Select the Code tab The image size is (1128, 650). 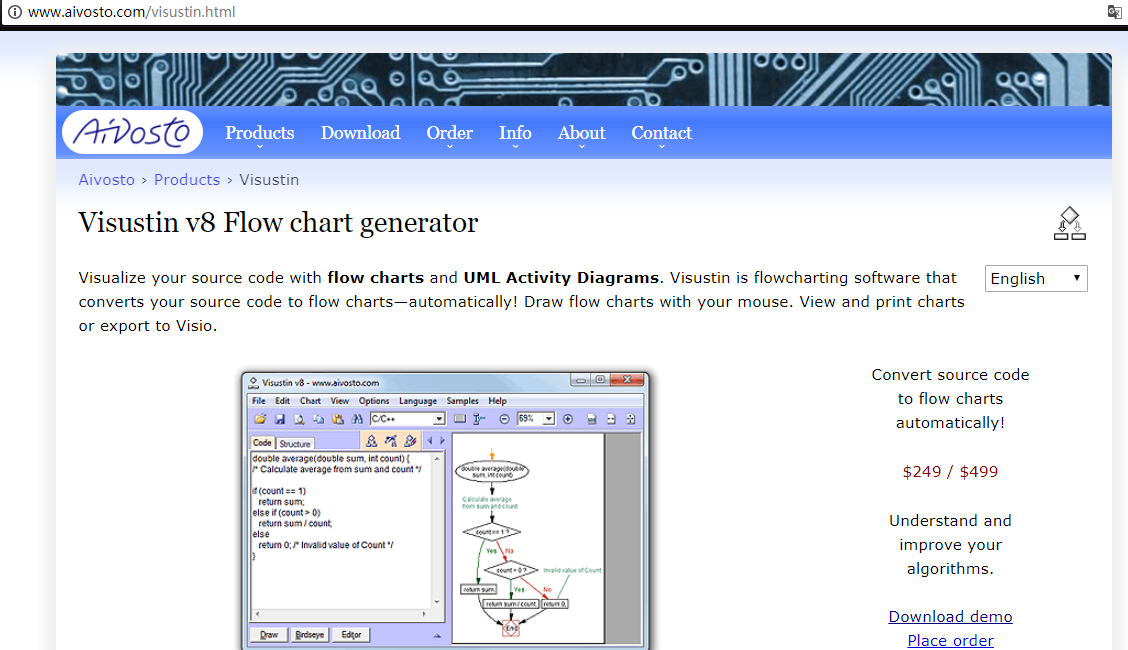tap(263, 443)
